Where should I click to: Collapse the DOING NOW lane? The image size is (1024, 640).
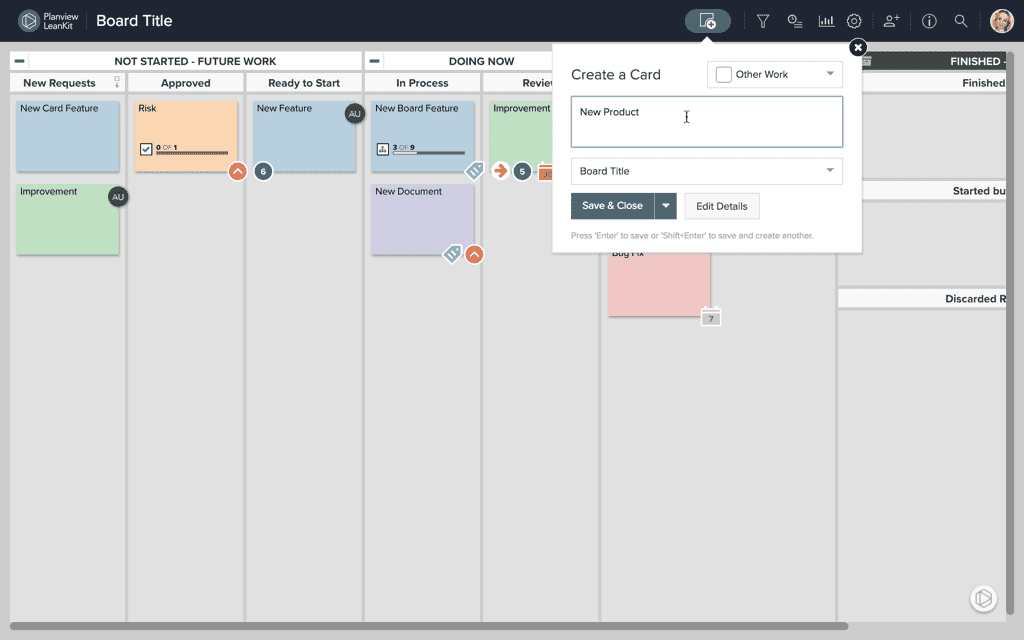click(374, 61)
